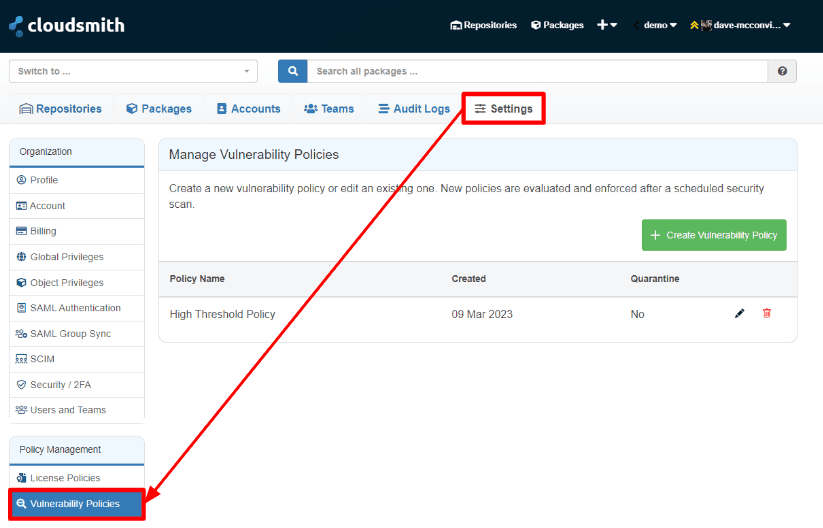The image size is (823, 528).
Task: Click the Billing credit-card icon
Action: (21, 231)
